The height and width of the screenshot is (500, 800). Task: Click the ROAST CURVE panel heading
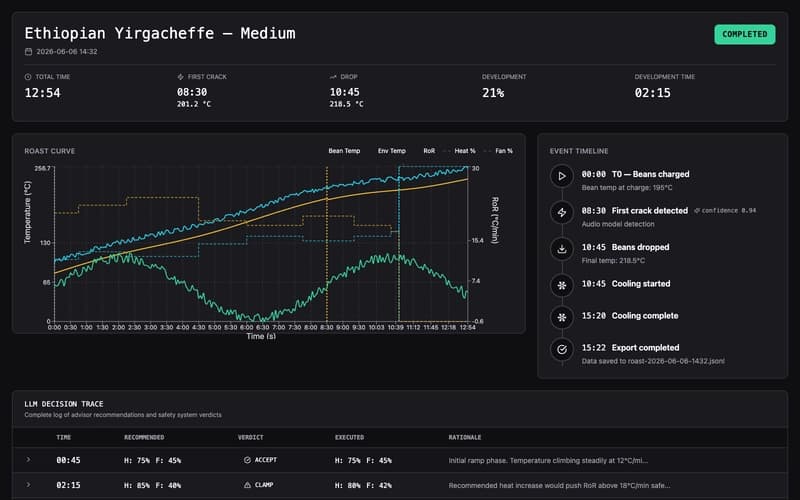(x=49, y=151)
